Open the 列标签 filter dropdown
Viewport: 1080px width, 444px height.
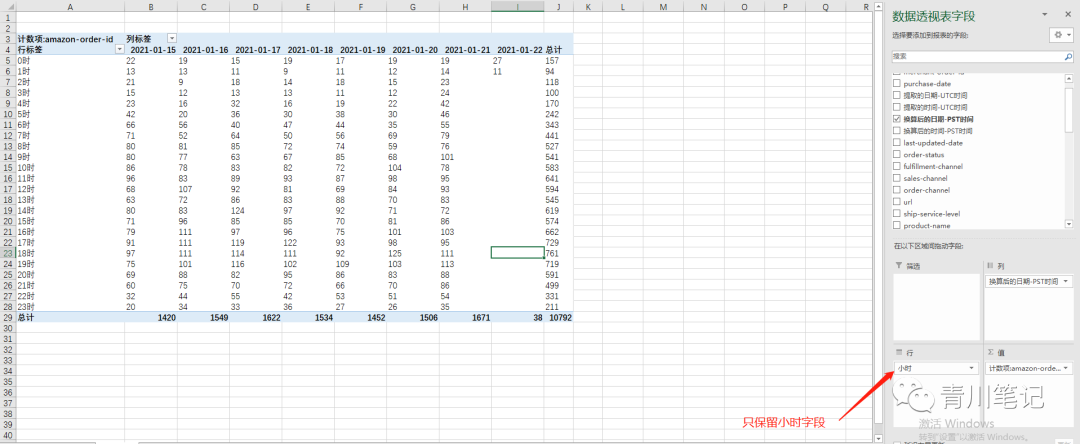point(172,39)
